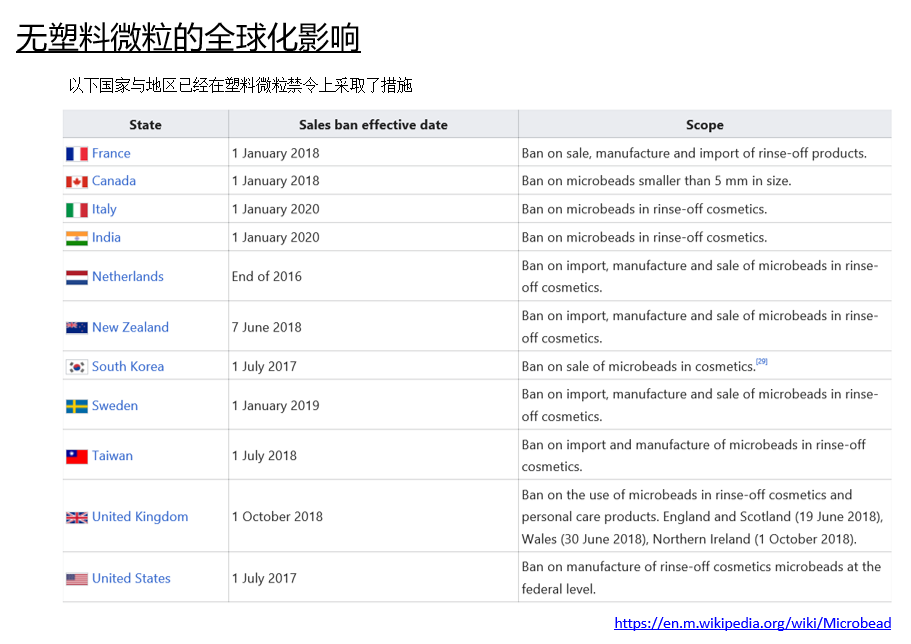Click the France flag icon

(76, 154)
